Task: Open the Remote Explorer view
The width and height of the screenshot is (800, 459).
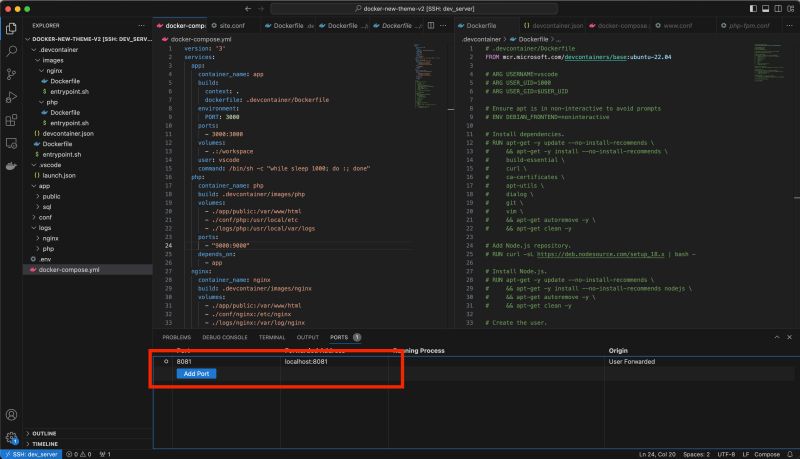Action: [x=11, y=143]
